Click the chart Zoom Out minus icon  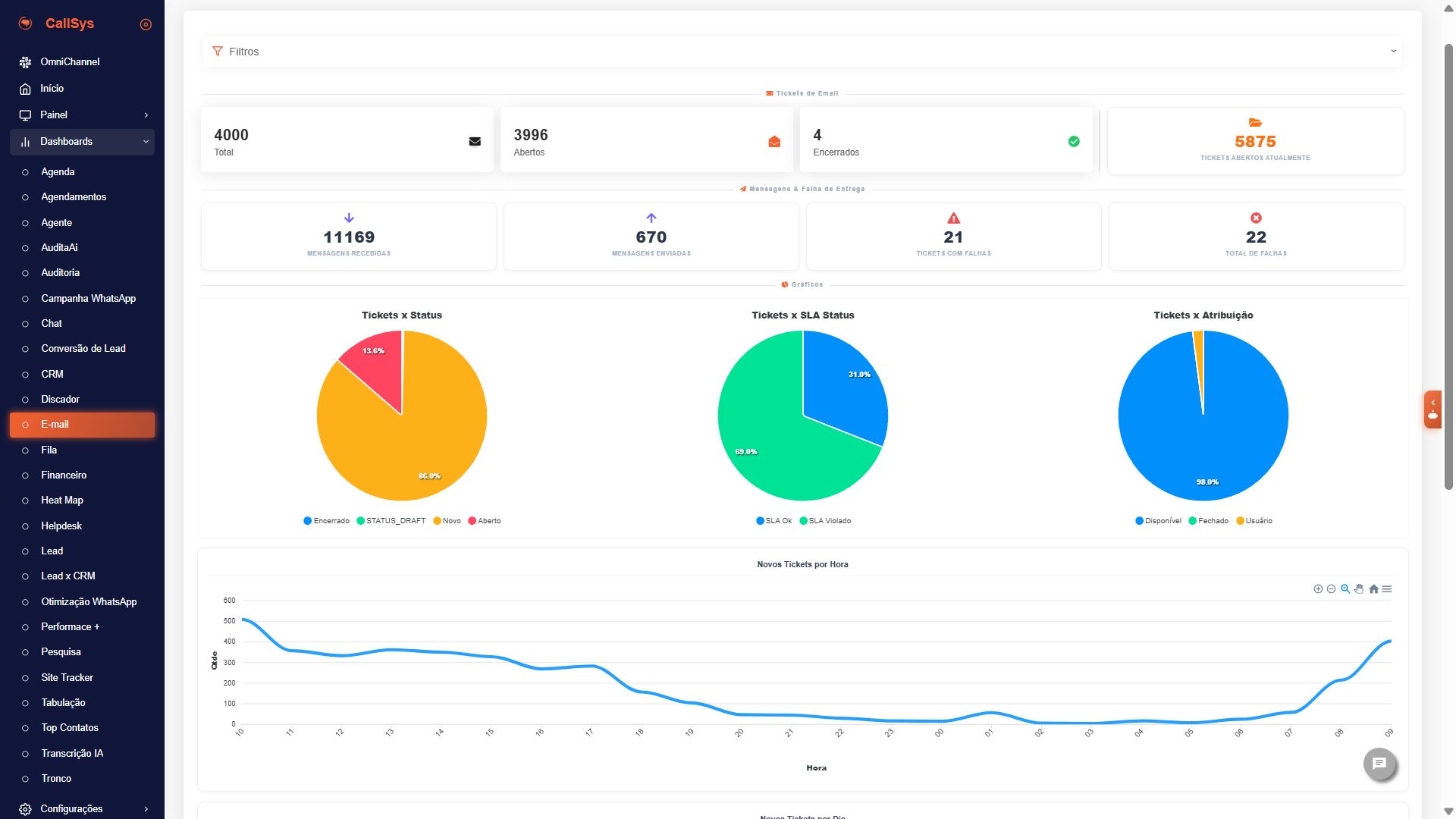pyautogui.click(x=1331, y=589)
